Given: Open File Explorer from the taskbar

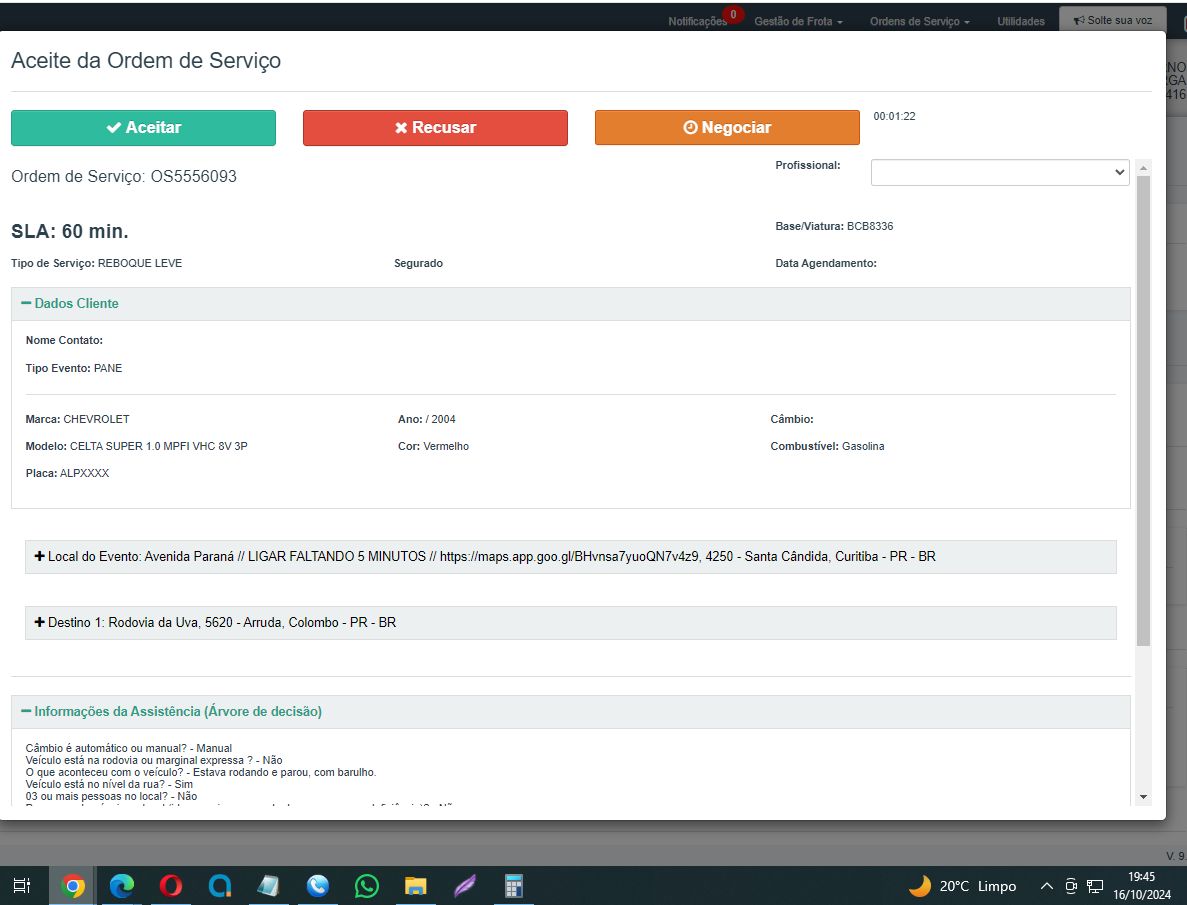Looking at the screenshot, I should tap(416, 885).
